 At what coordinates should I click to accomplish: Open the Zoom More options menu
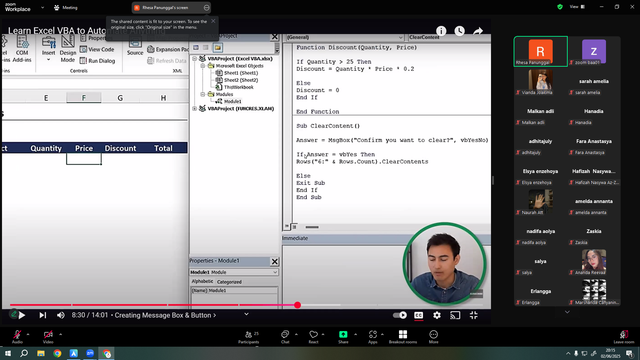pos(433,336)
